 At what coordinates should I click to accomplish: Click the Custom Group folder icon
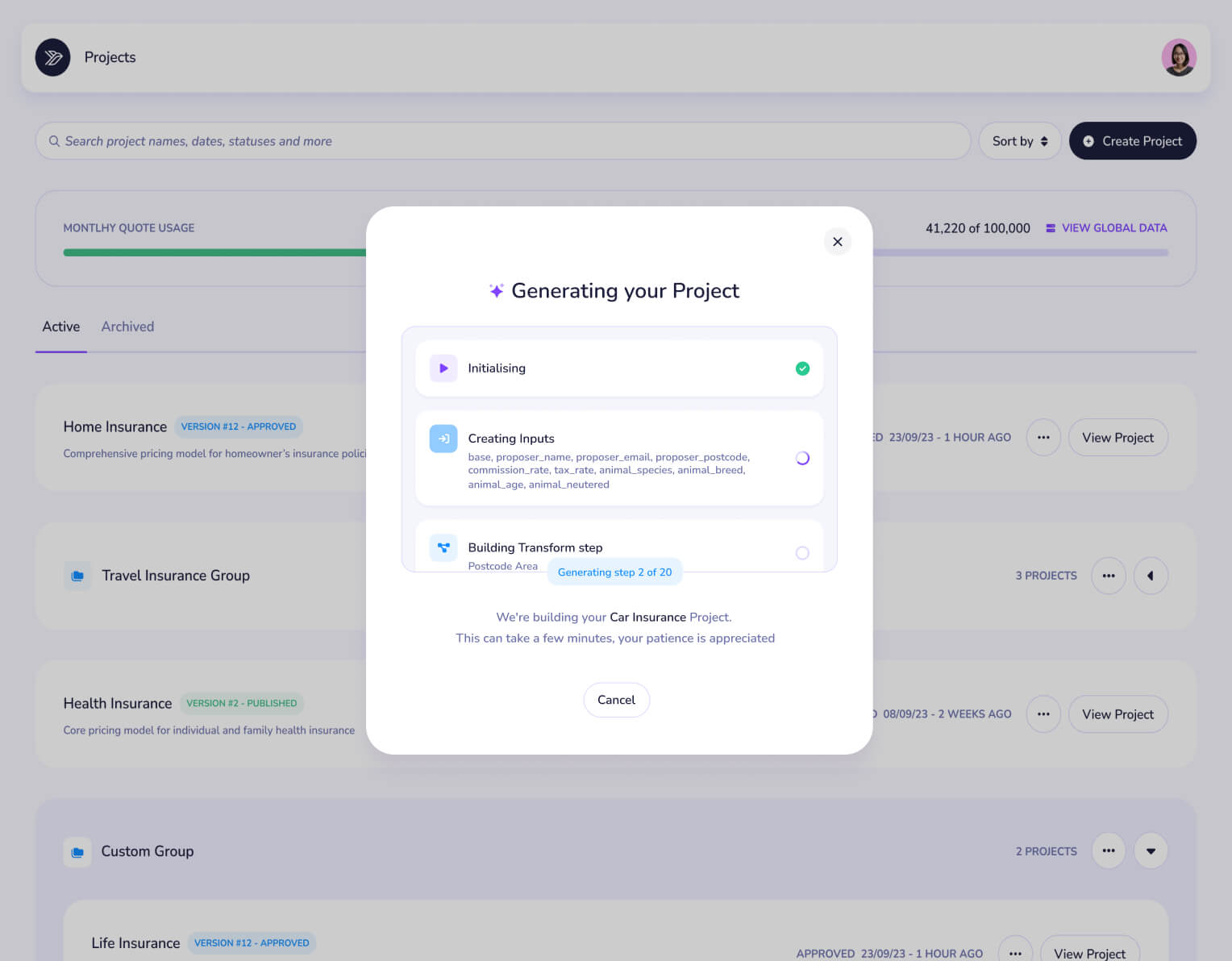(x=77, y=851)
